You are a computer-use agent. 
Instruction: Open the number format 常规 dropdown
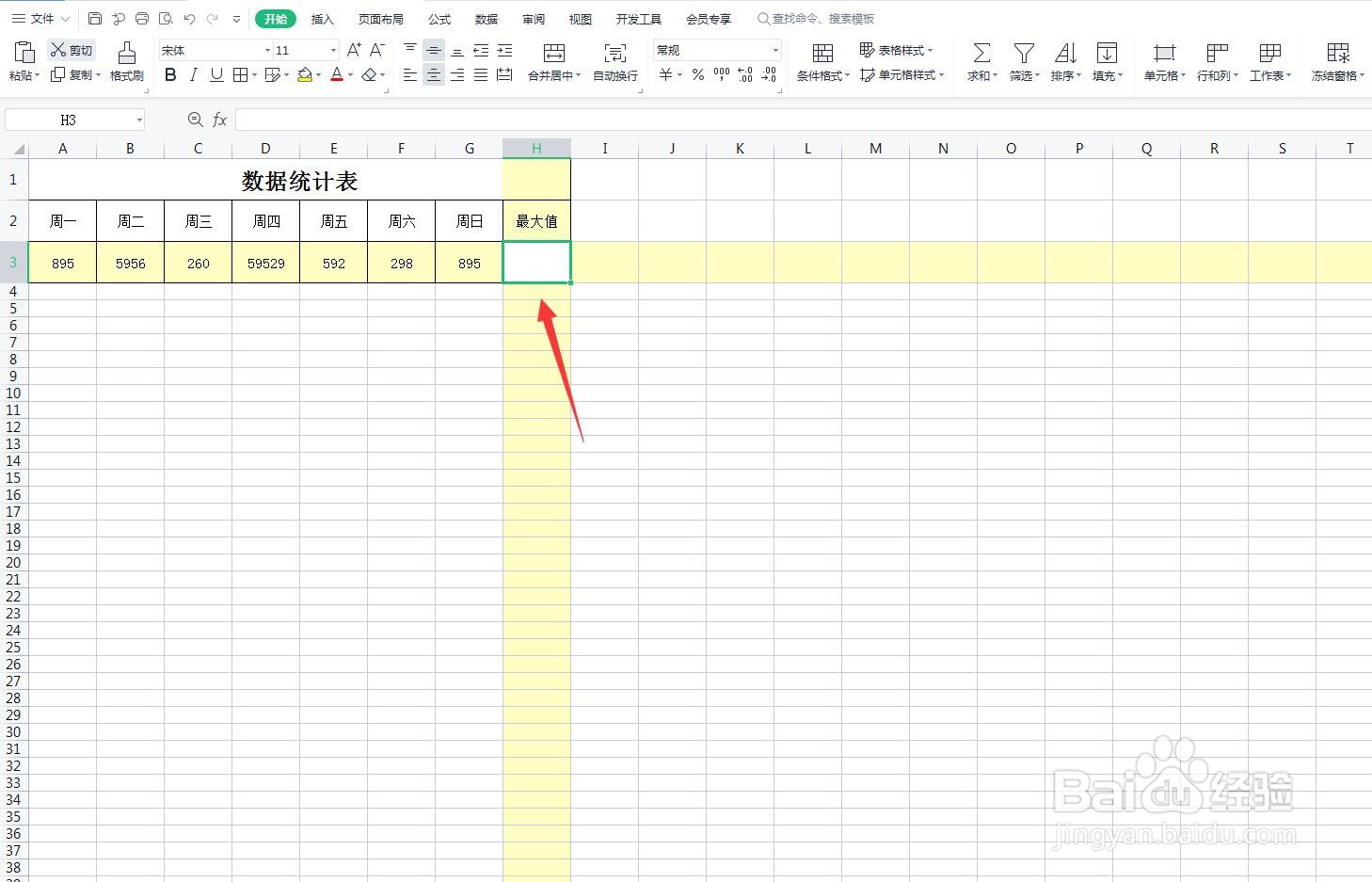[x=774, y=50]
